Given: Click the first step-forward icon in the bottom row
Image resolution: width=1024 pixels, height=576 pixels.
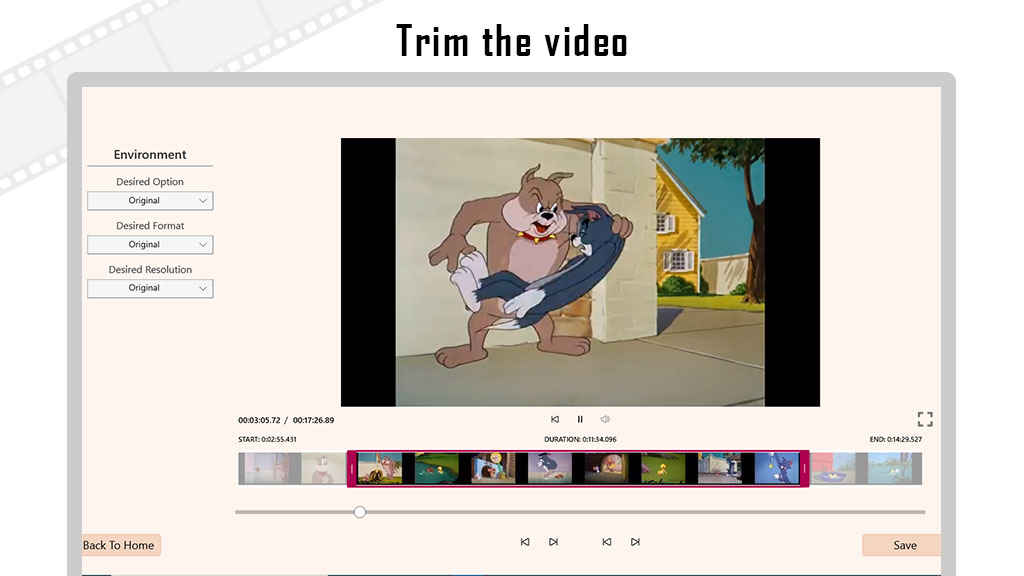Looking at the screenshot, I should click(x=554, y=542).
